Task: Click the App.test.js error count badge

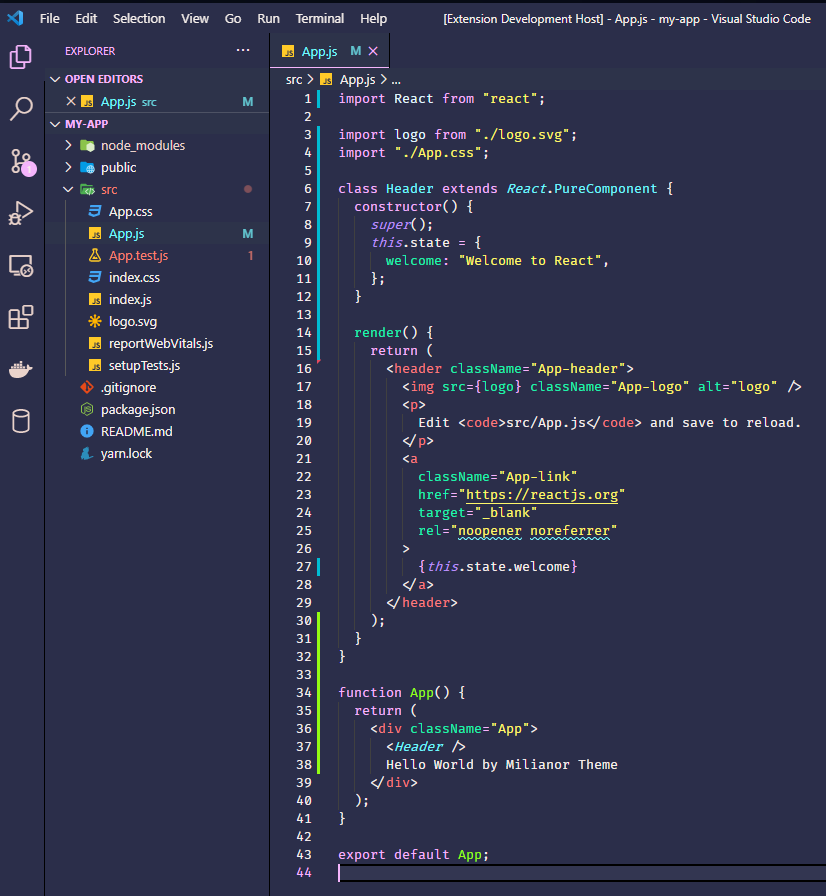Action: coord(250,255)
